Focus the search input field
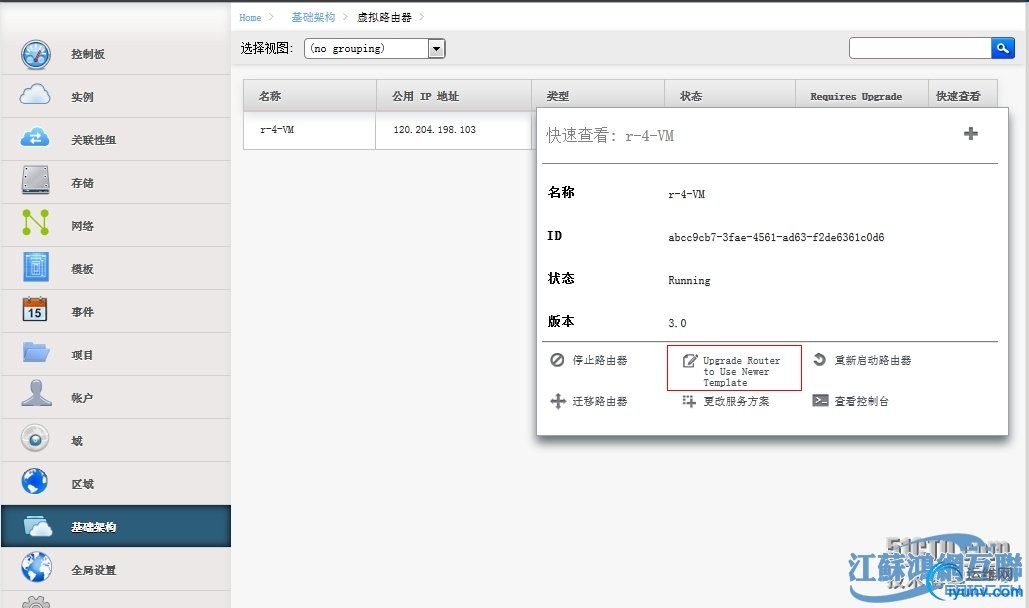 [920, 48]
